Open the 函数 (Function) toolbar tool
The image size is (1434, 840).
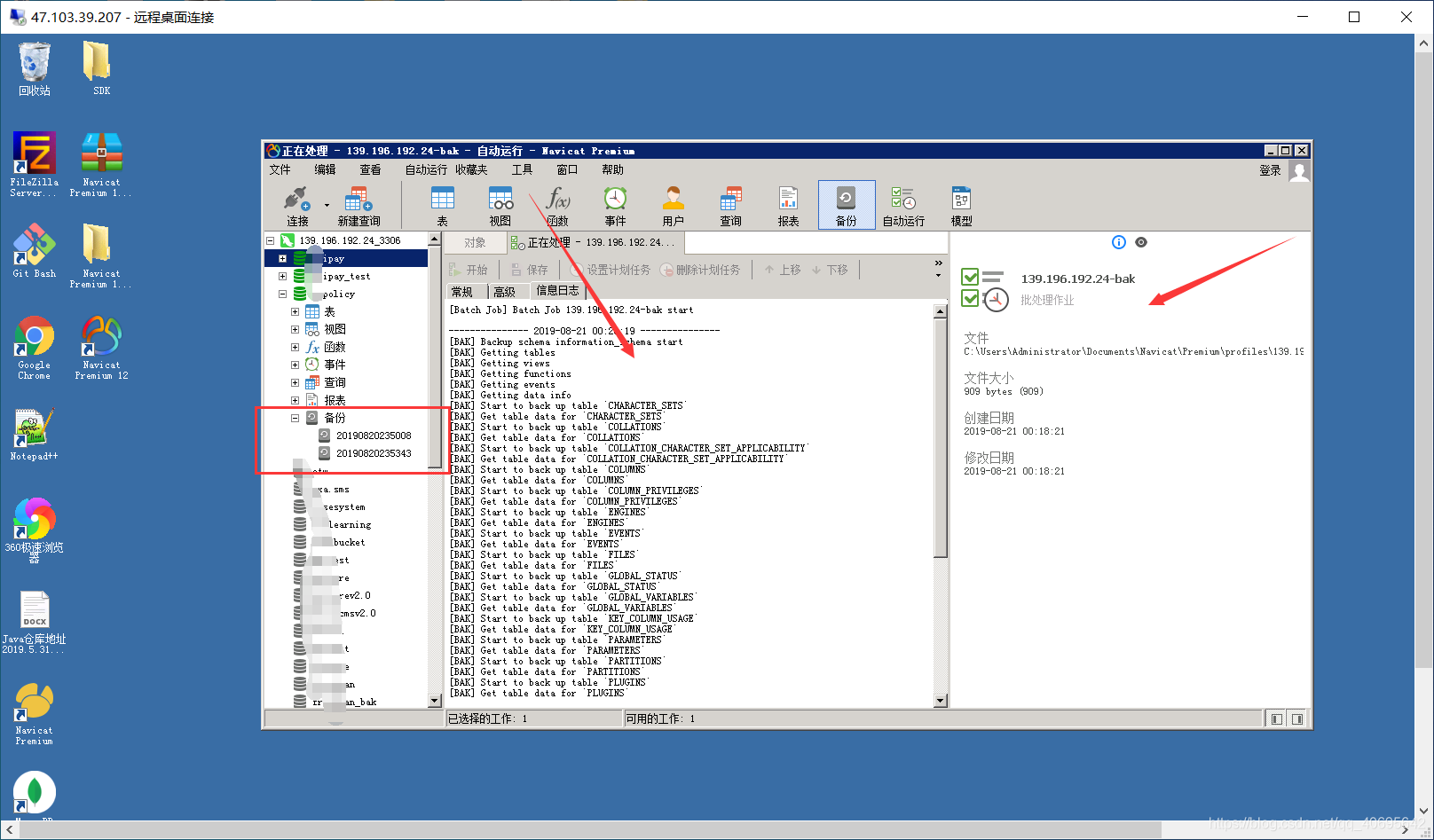pos(557,205)
